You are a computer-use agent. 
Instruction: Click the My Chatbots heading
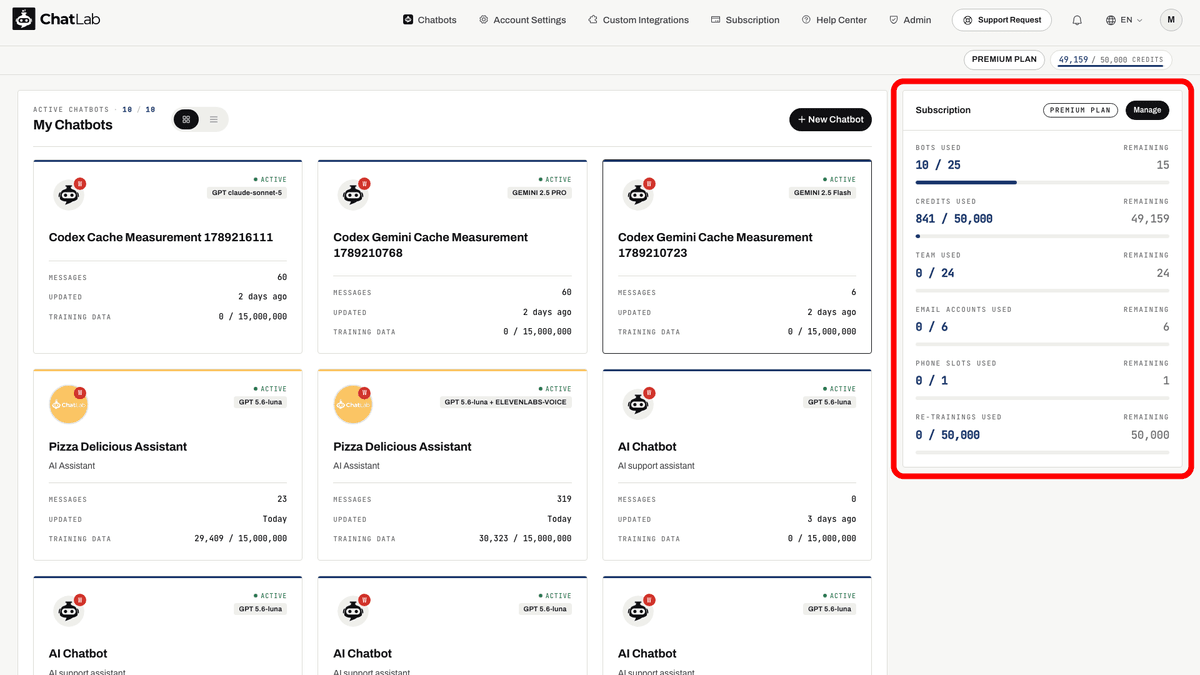[x=73, y=125]
